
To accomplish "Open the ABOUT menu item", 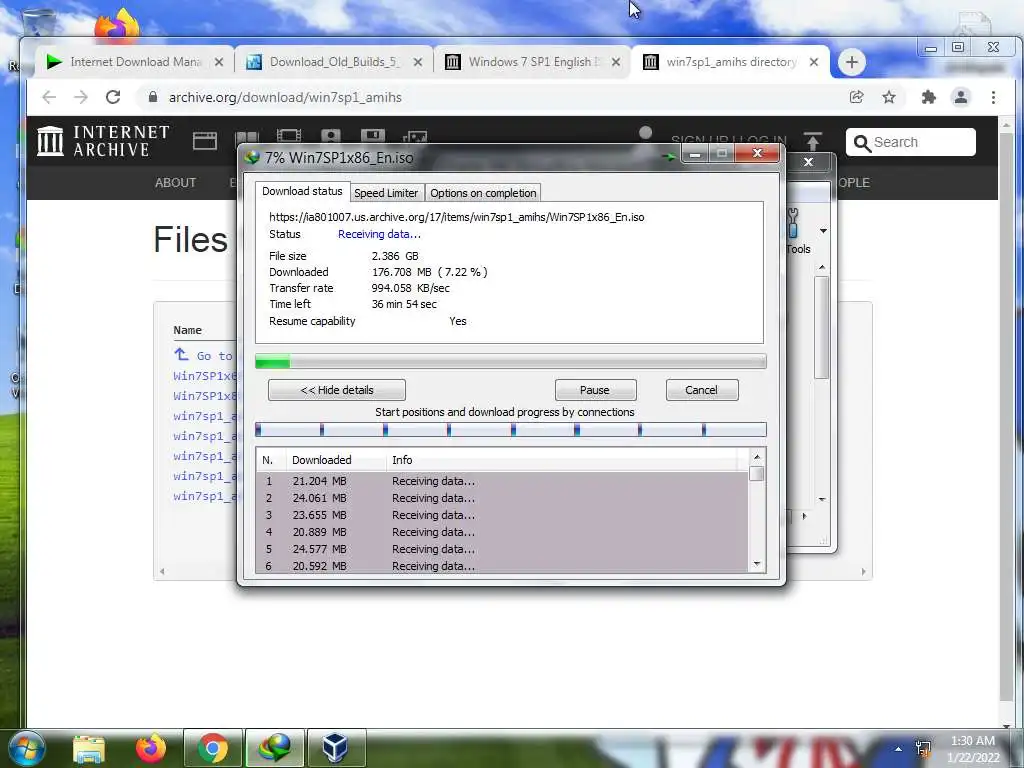I will 175,183.
